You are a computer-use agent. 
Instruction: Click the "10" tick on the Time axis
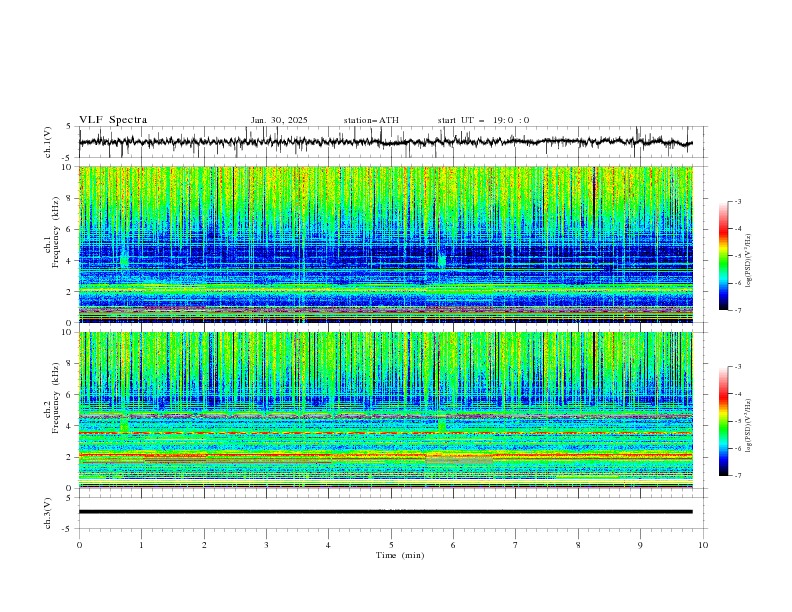[703, 545]
